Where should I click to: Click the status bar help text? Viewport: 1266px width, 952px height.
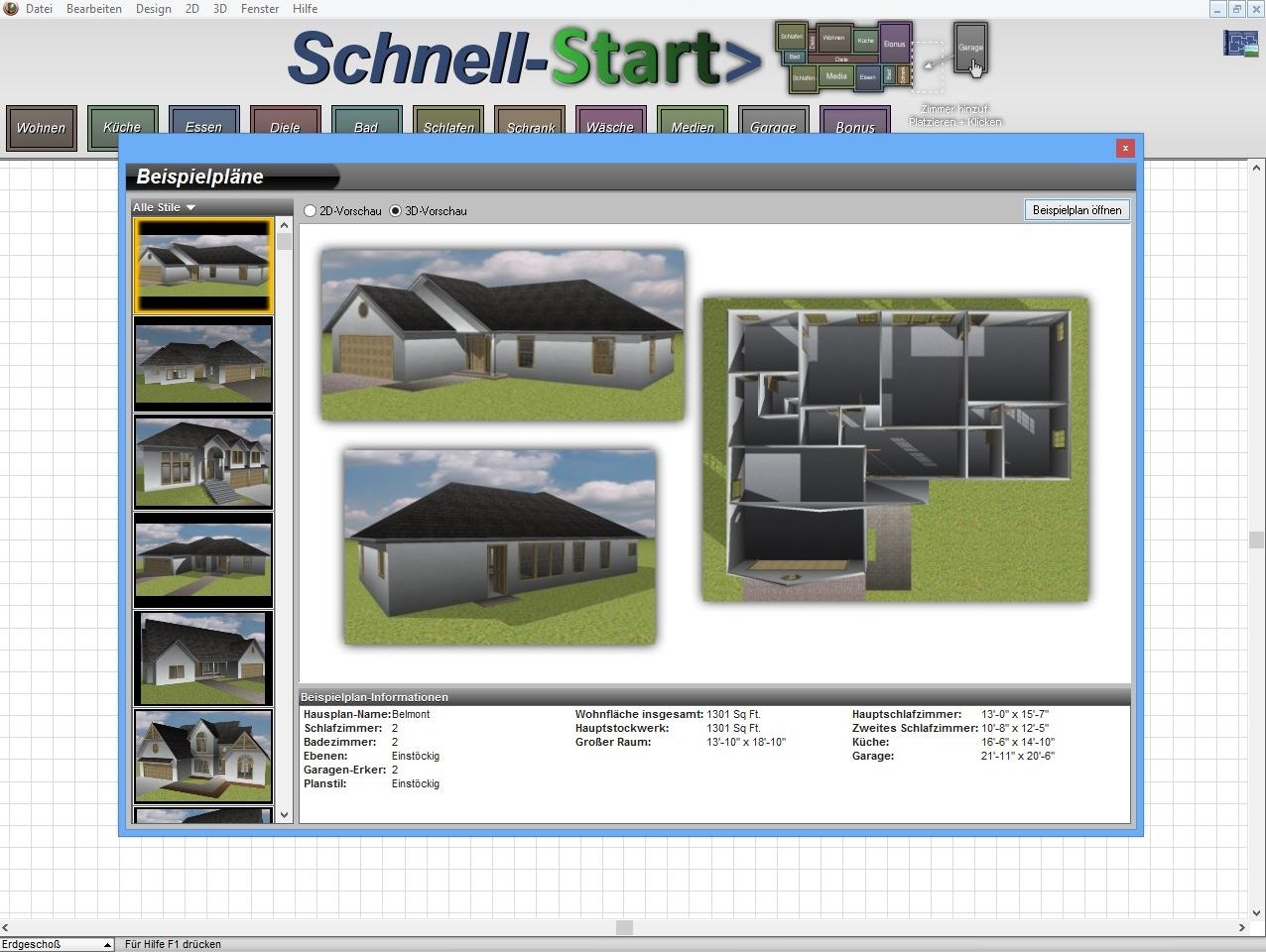[173, 944]
